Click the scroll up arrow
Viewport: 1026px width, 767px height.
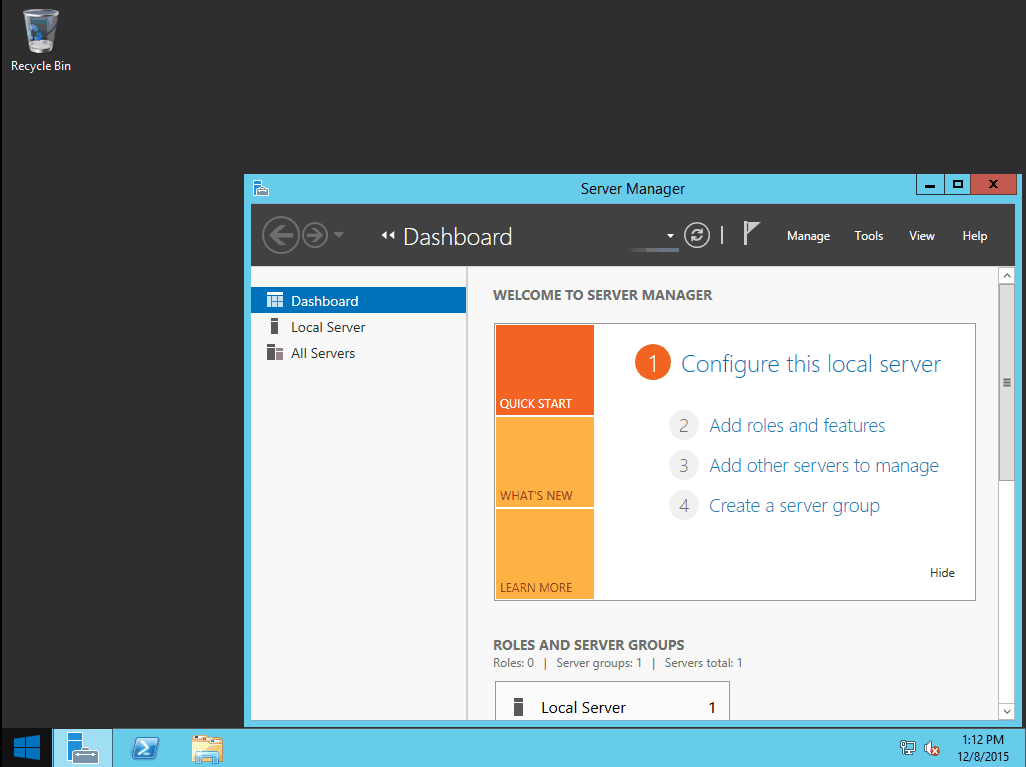click(x=1007, y=276)
